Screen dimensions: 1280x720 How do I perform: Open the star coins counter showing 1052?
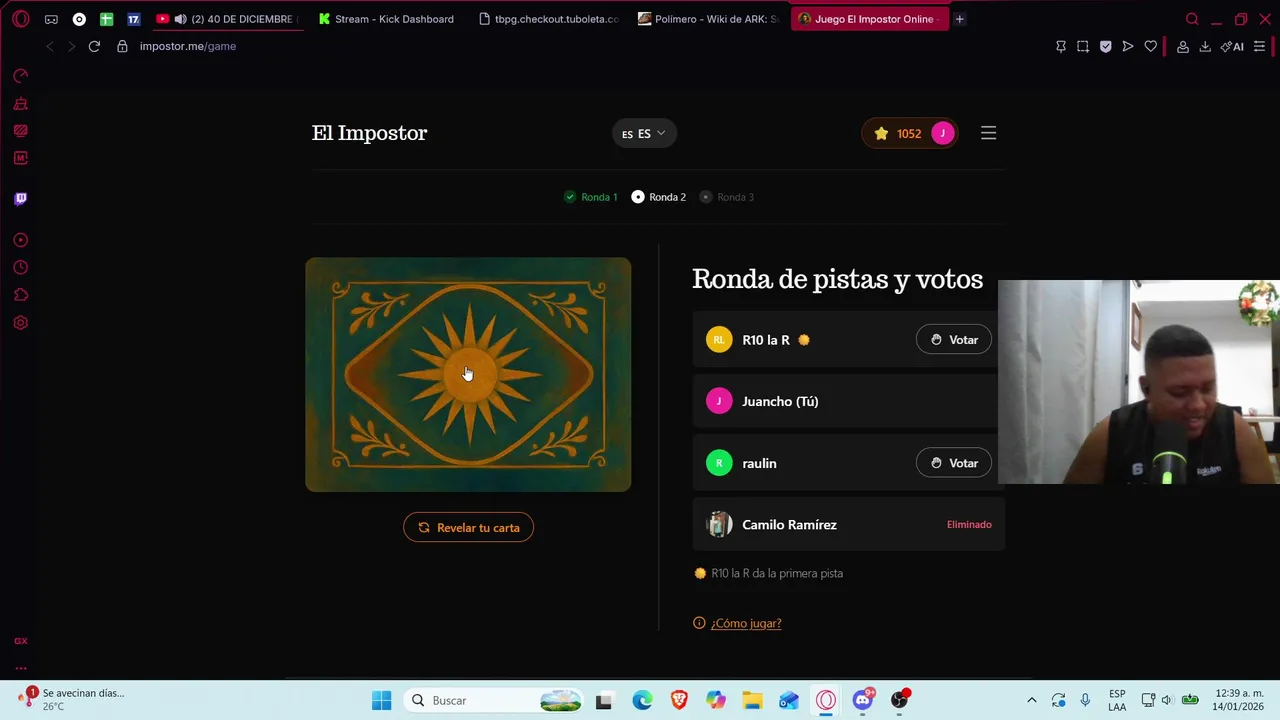click(x=897, y=133)
